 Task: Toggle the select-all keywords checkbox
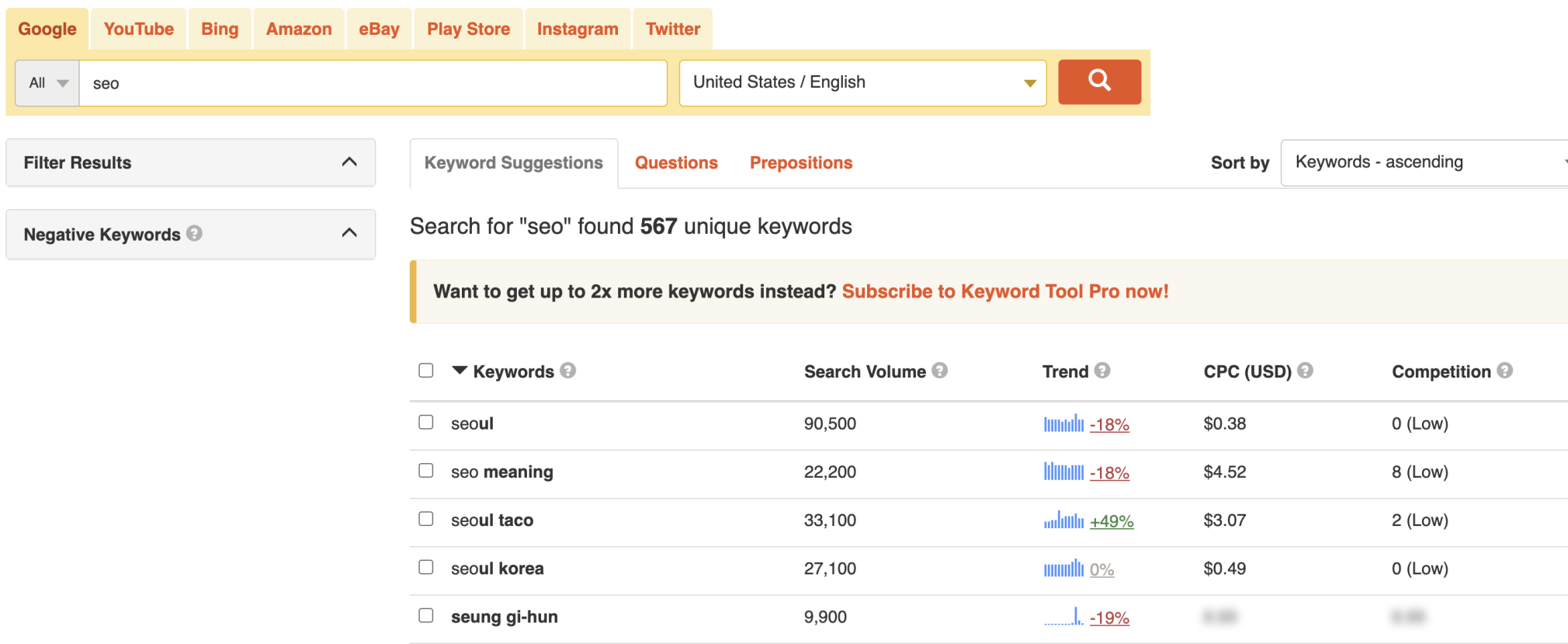pos(426,371)
